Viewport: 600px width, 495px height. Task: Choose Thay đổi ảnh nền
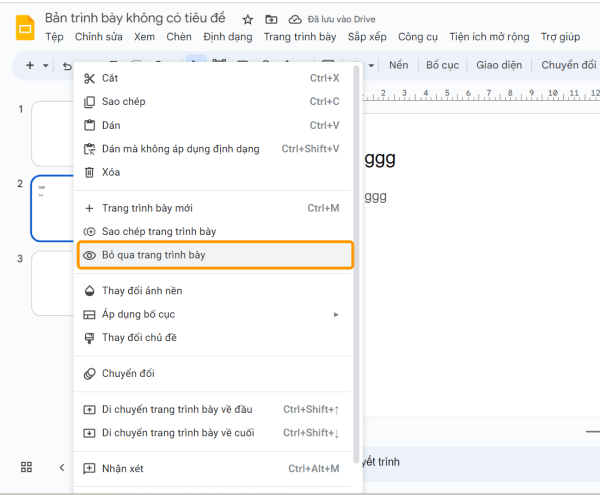[212, 291]
